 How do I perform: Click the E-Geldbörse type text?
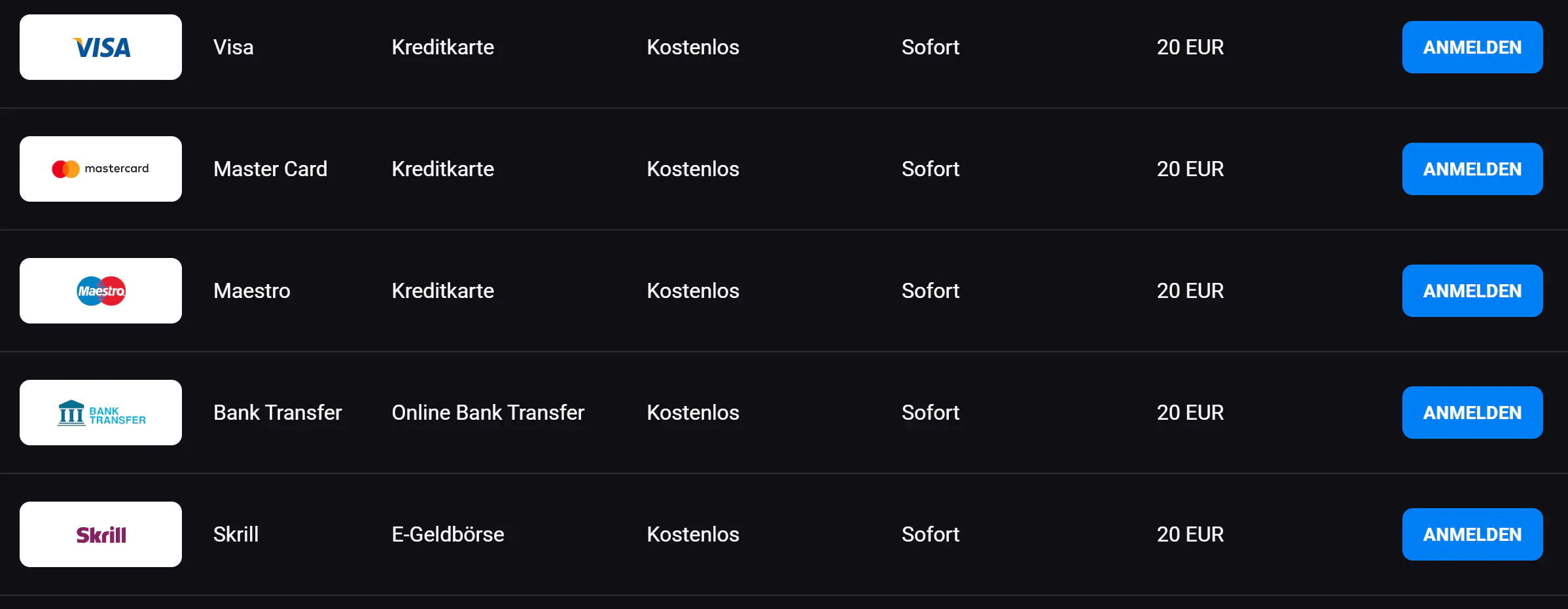(448, 534)
